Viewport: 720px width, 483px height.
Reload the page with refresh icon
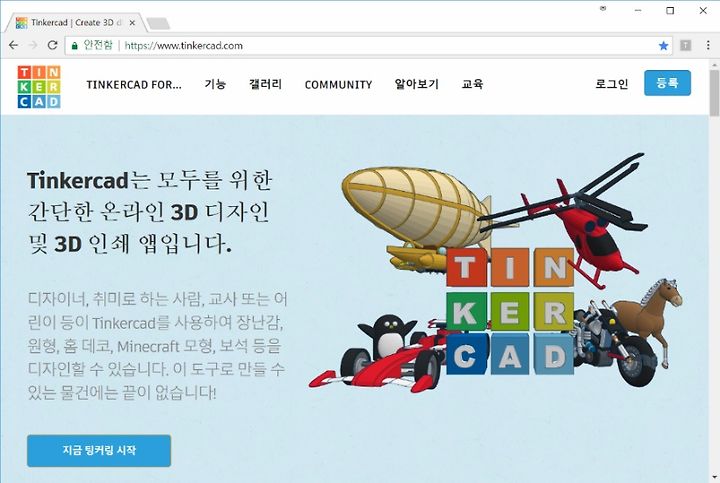pyautogui.click(x=52, y=45)
